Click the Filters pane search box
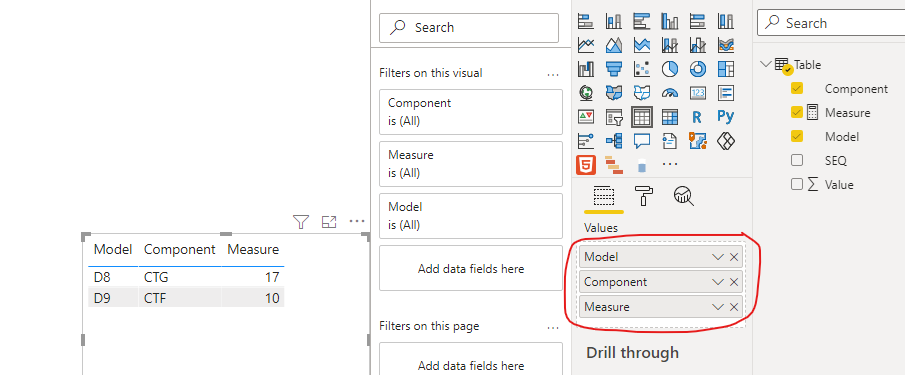Image resolution: width=905 pixels, height=375 pixels. [x=469, y=28]
